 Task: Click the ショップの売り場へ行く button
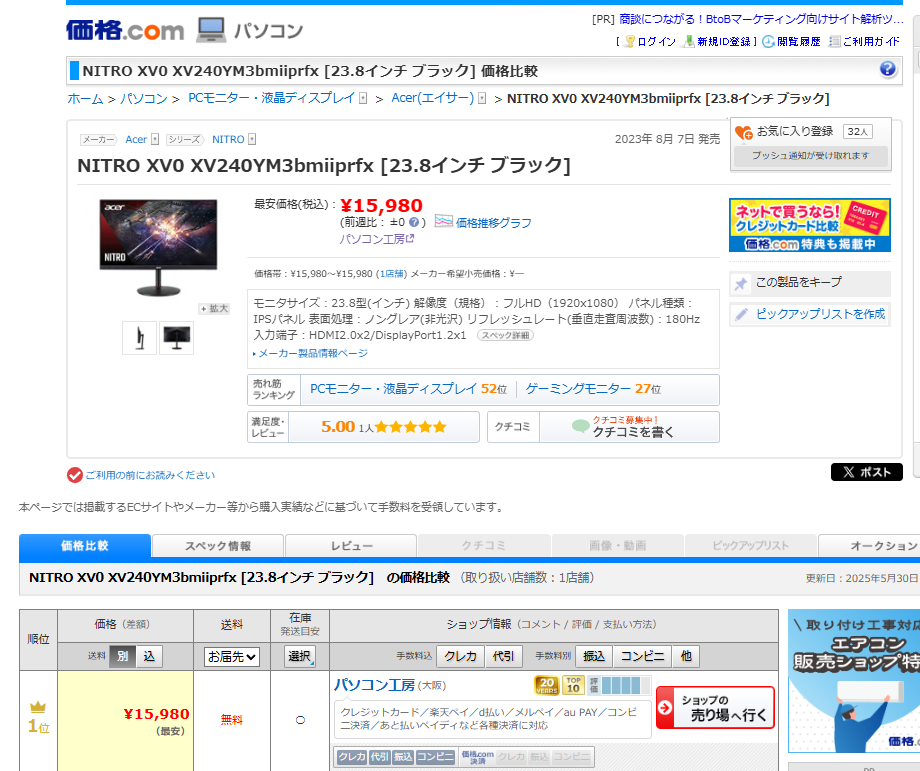pyautogui.click(x=715, y=708)
